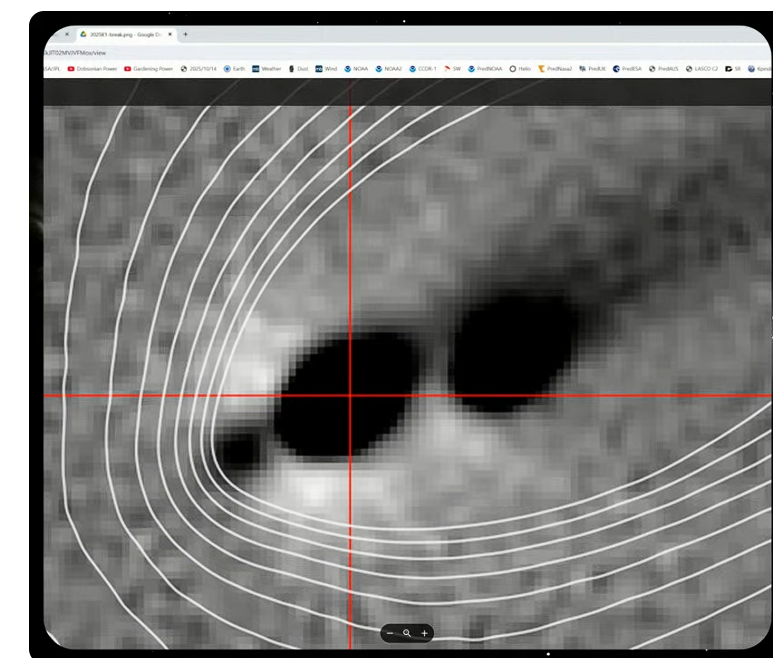773x658 pixels.
Task: Select the Google Drive image tab
Action: [126, 35]
